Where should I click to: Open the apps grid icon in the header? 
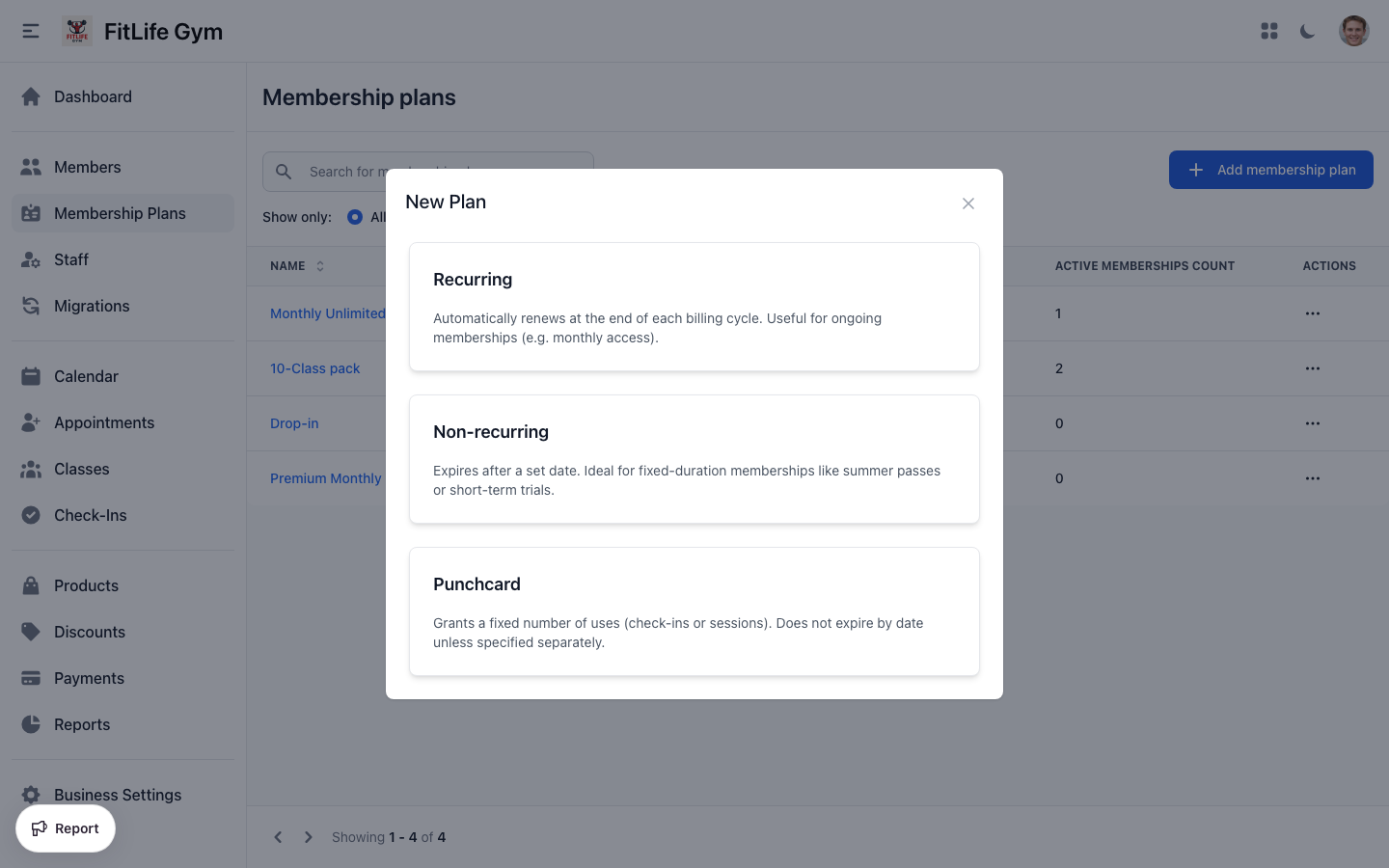(1268, 31)
